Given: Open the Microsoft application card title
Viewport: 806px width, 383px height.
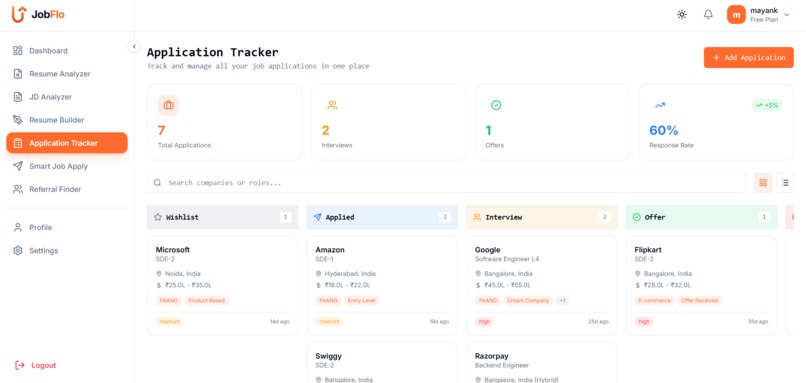Looking at the screenshot, I should (x=173, y=250).
